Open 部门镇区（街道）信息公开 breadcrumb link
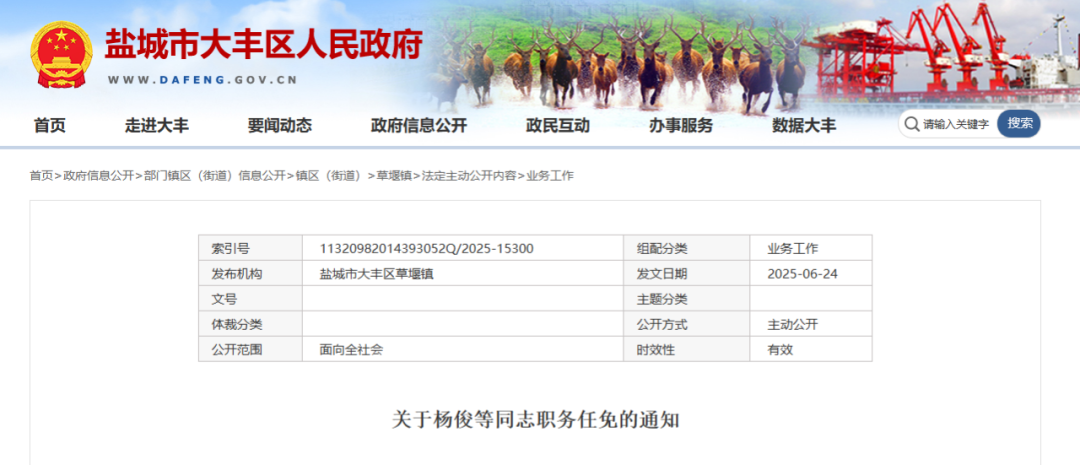The height and width of the screenshot is (465, 1080). (x=214, y=176)
